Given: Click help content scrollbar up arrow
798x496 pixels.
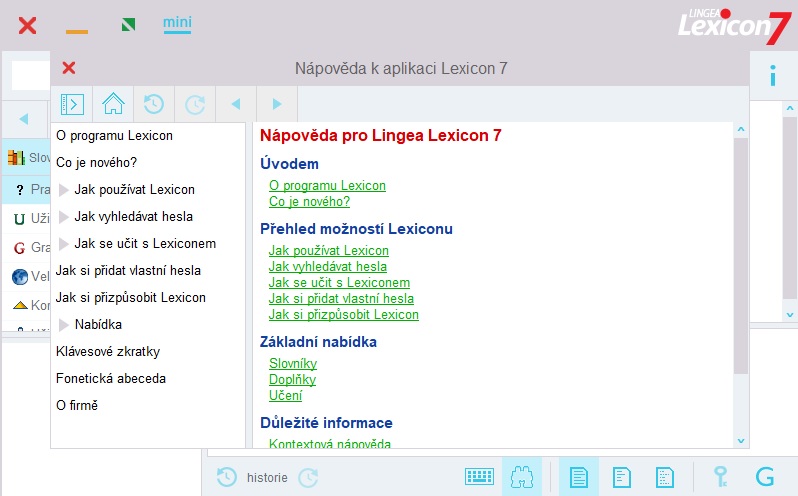Looking at the screenshot, I should [x=741, y=130].
